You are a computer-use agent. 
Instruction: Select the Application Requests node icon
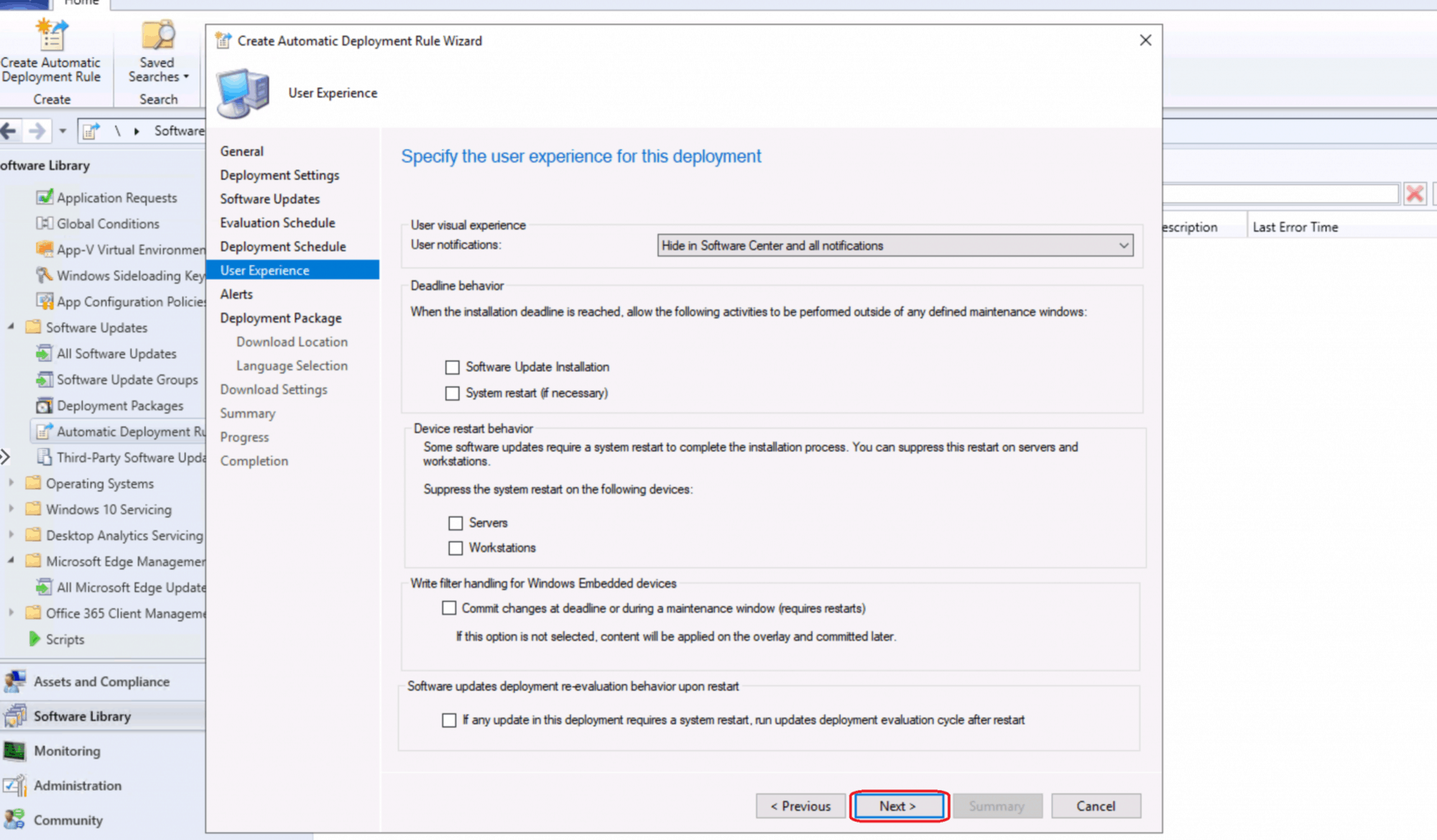click(x=45, y=197)
